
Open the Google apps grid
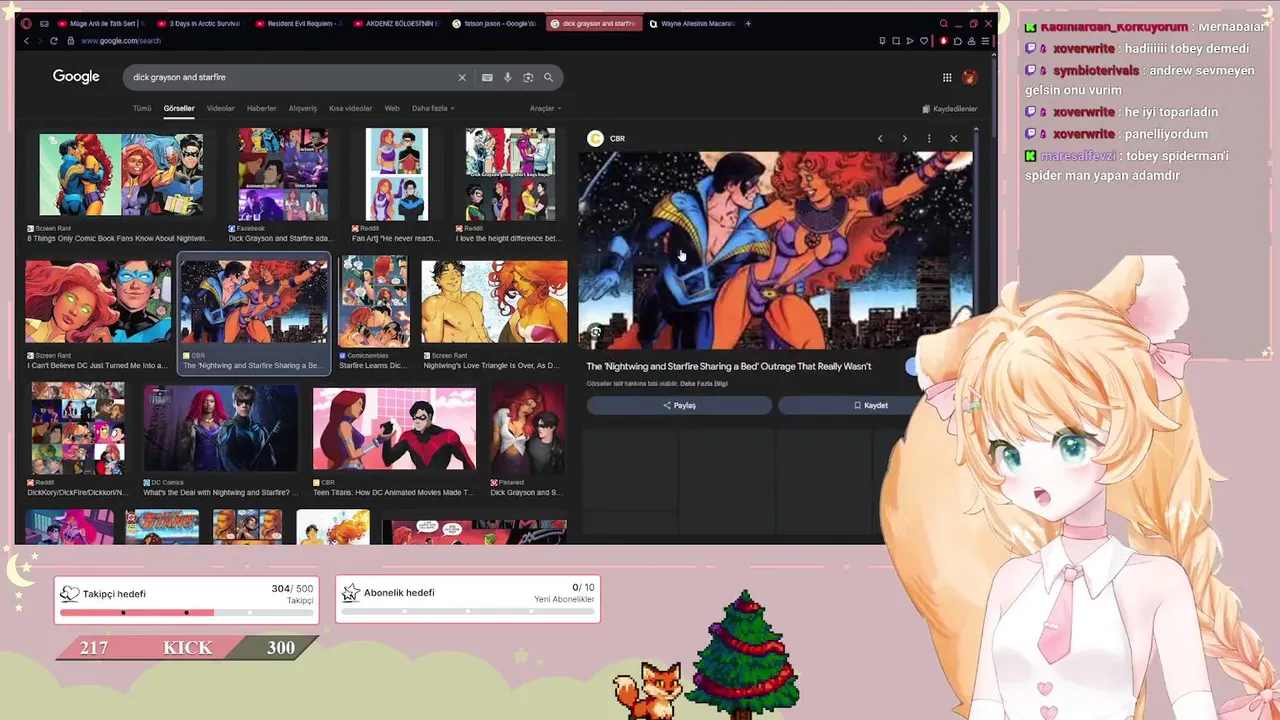pos(947,77)
